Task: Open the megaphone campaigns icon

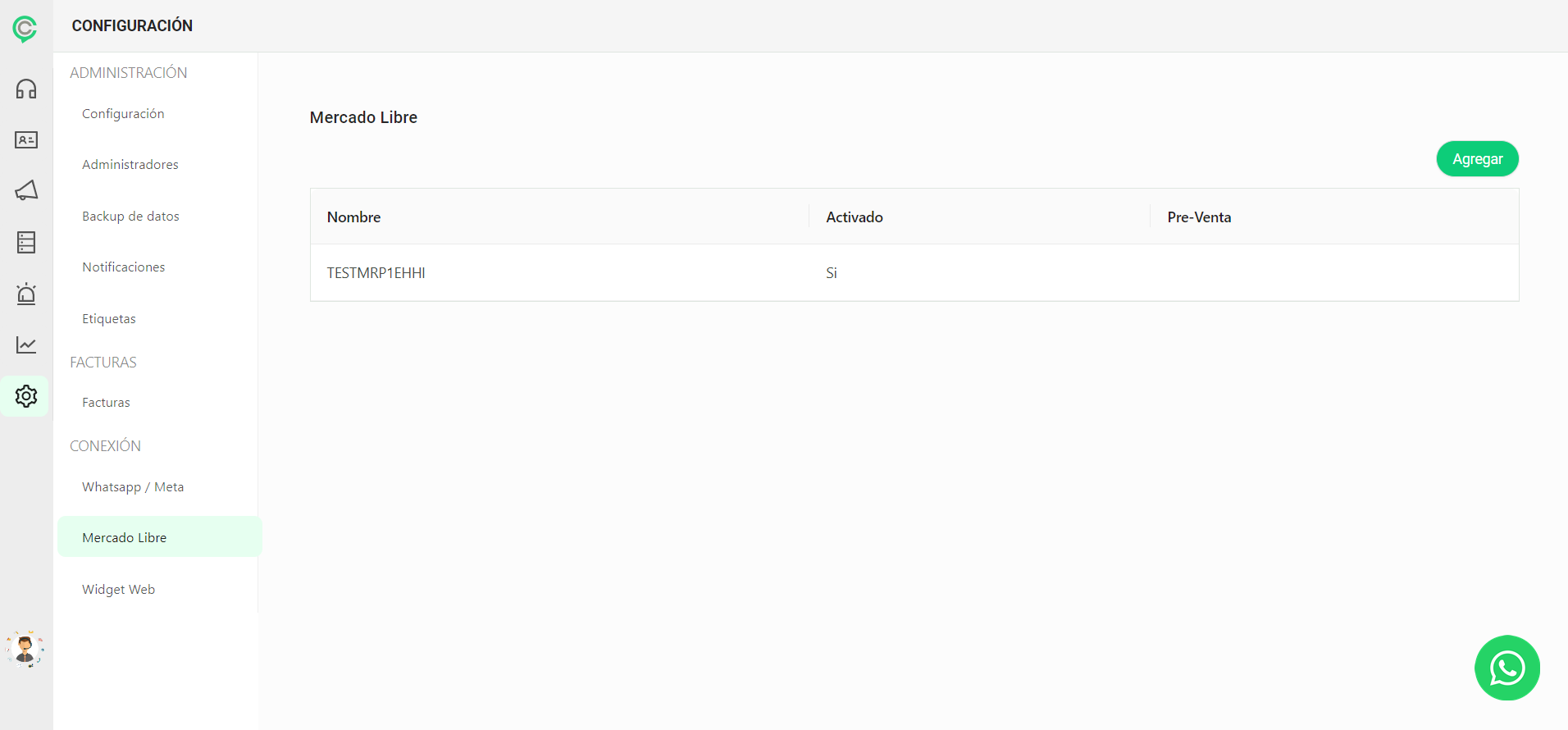Action: 26,190
